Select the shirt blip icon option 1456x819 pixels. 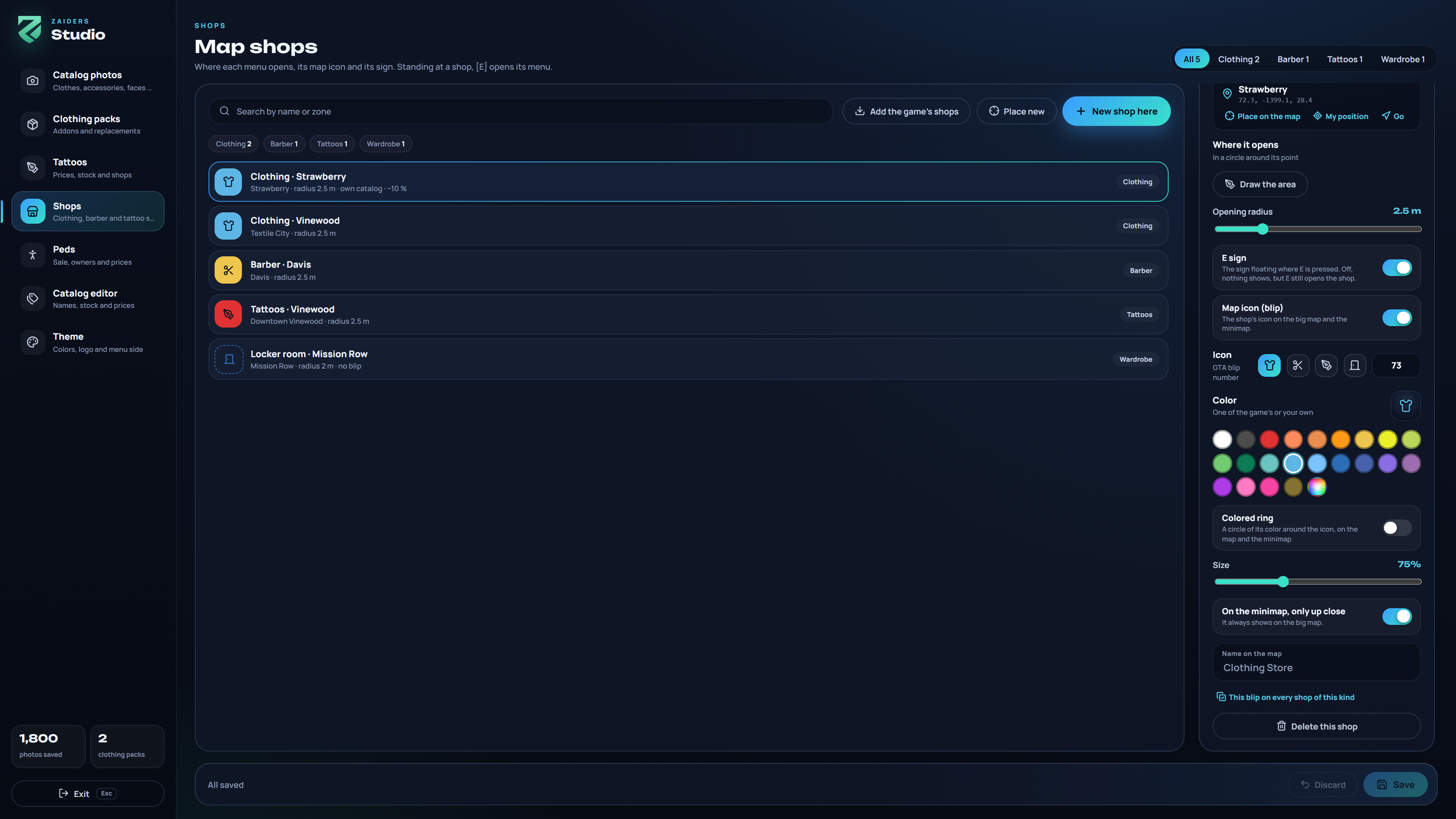coord(1269,365)
